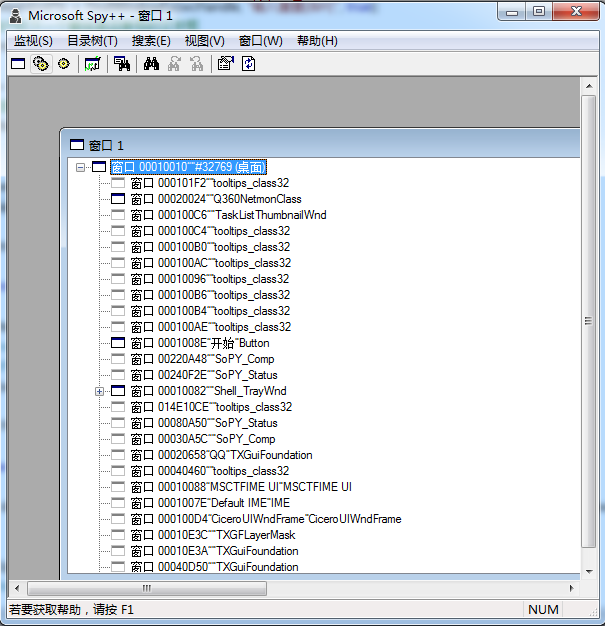
Task: Click icon beside 00020024 Q360NetmonClass
Action: point(118,199)
